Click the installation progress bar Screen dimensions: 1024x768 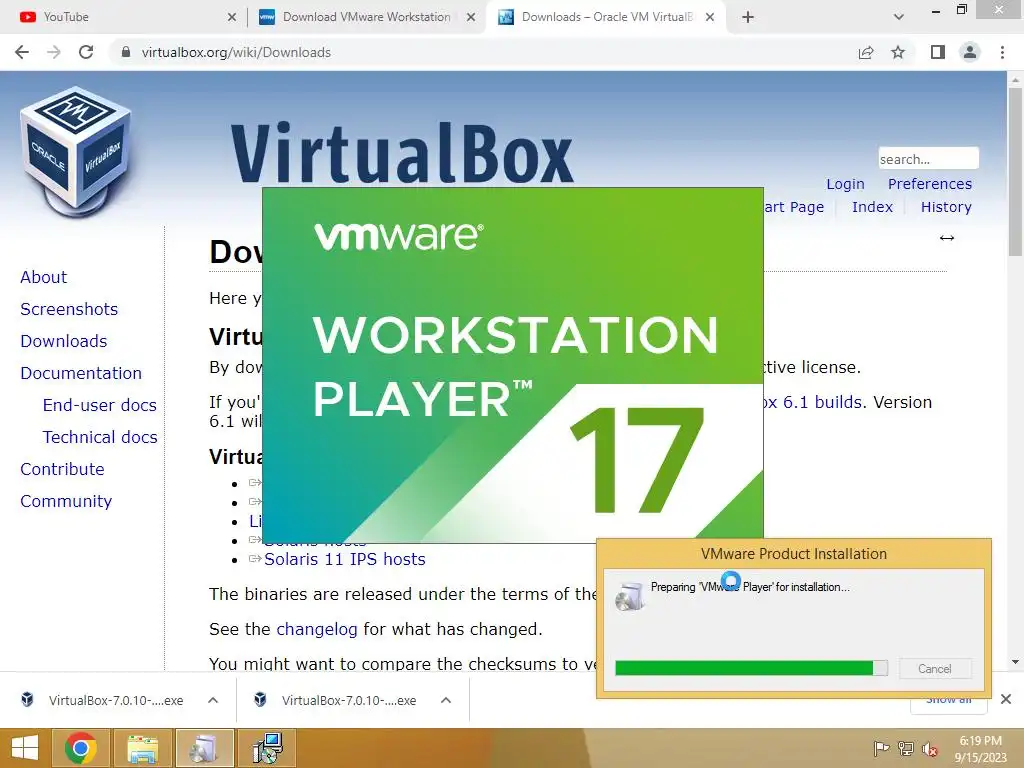pos(751,667)
